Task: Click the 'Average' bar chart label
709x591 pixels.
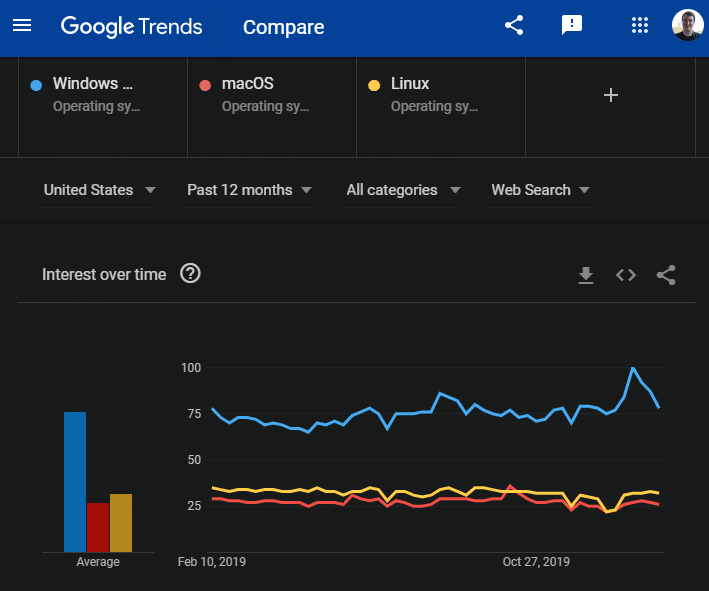Action: (x=98, y=562)
